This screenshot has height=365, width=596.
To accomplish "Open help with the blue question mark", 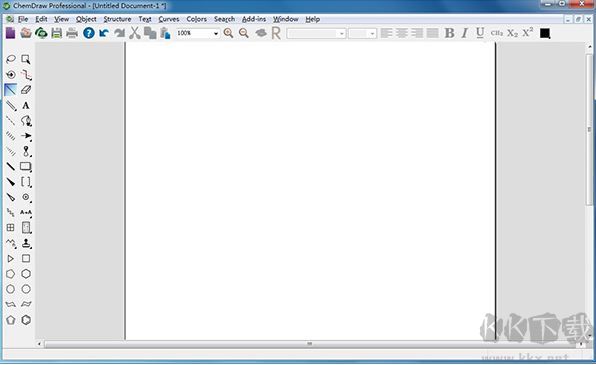I will pyautogui.click(x=89, y=33).
